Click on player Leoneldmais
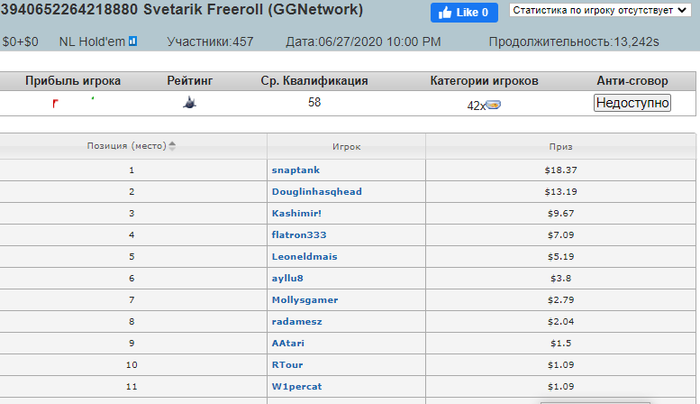This screenshot has width=700, height=404. 301,256
